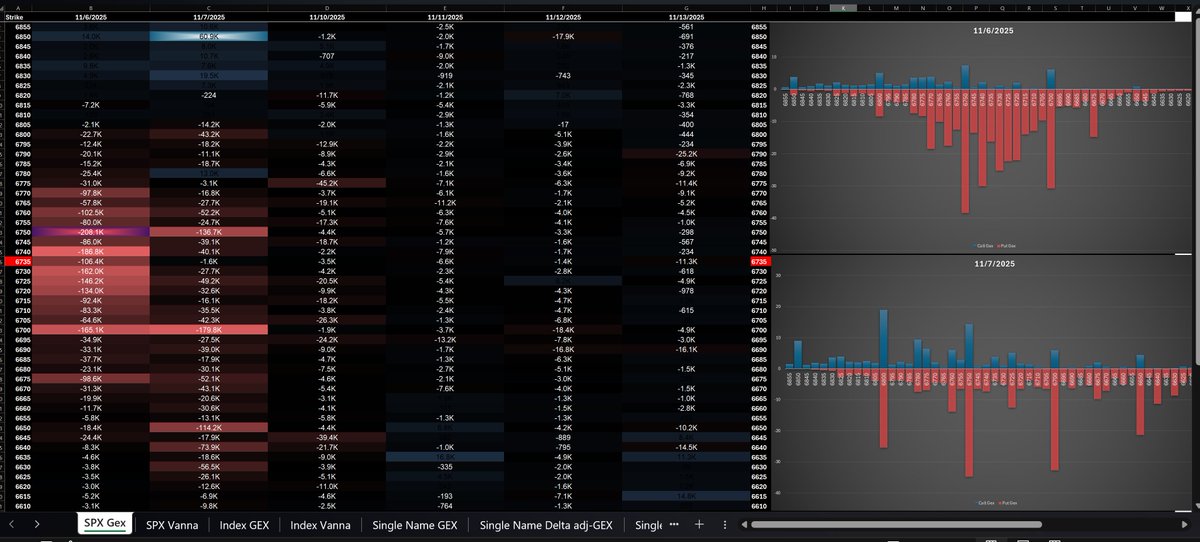Select the -45.2K cell
1200x542 pixels.
coord(327,183)
